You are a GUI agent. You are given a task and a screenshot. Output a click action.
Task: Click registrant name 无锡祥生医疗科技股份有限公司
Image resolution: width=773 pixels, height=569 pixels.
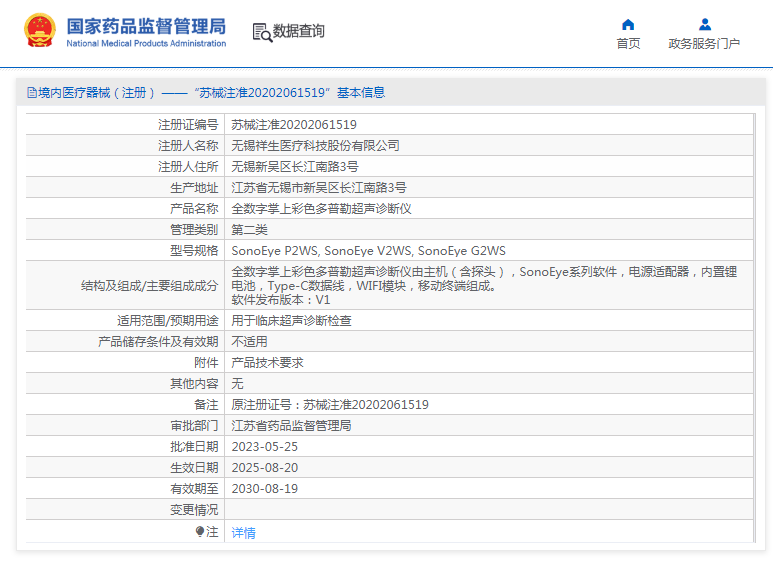click(315, 146)
